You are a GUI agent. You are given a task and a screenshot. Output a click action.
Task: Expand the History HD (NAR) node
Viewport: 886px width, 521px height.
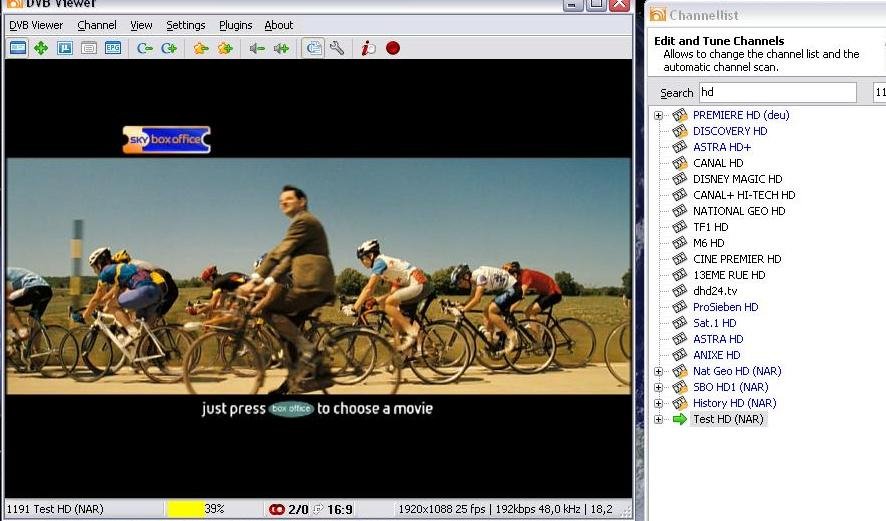coord(658,404)
